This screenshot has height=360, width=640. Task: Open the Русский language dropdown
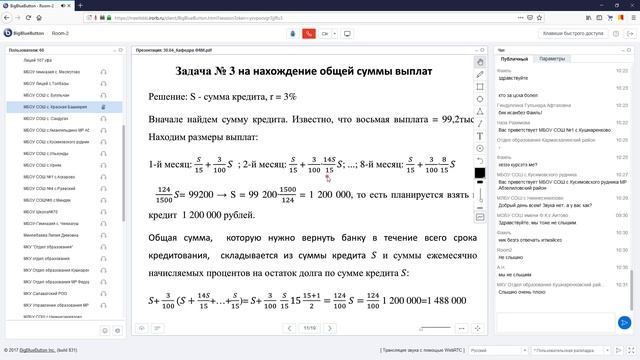click(498, 350)
